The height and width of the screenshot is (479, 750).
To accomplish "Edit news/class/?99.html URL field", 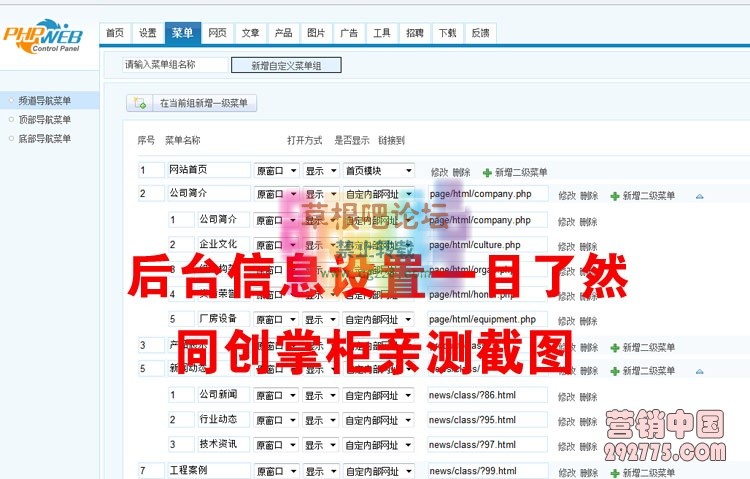I will point(487,471).
